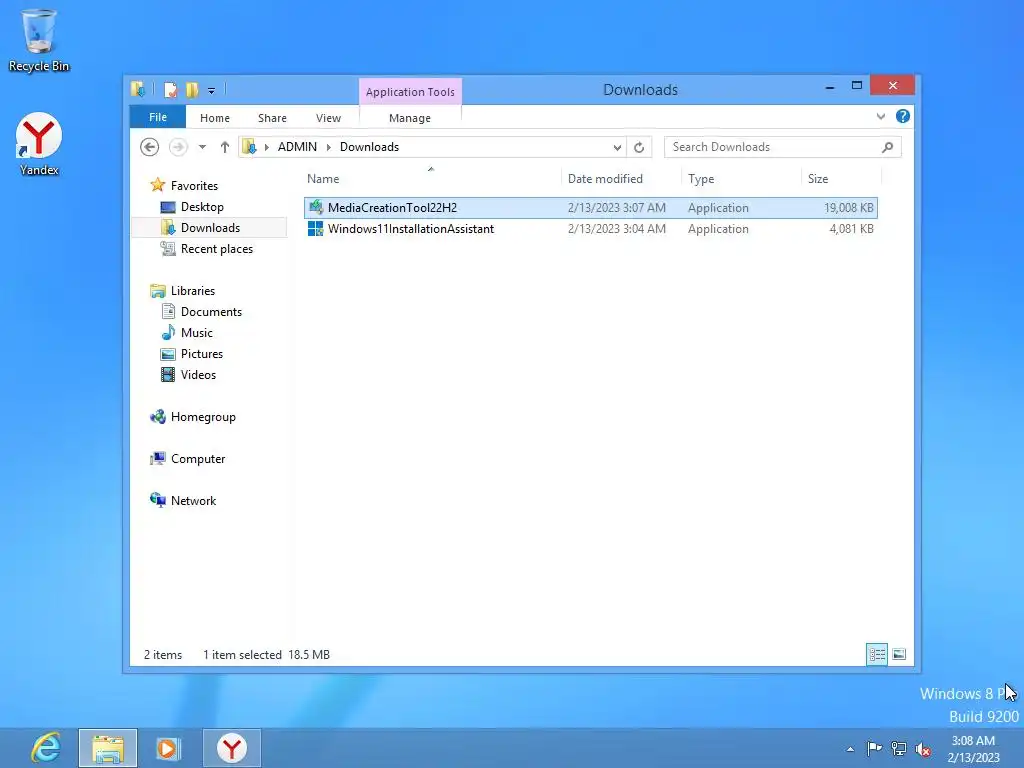
Task: Click the muted volume tray icon
Action: pyautogui.click(x=923, y=749)
